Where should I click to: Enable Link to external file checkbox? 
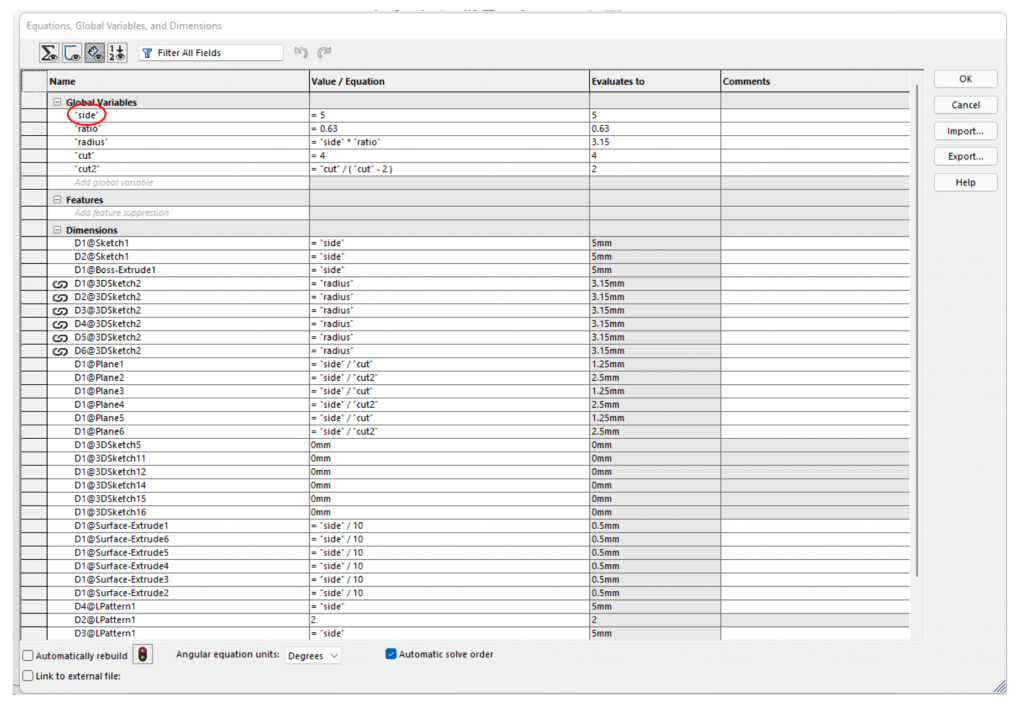click(28, 676)
